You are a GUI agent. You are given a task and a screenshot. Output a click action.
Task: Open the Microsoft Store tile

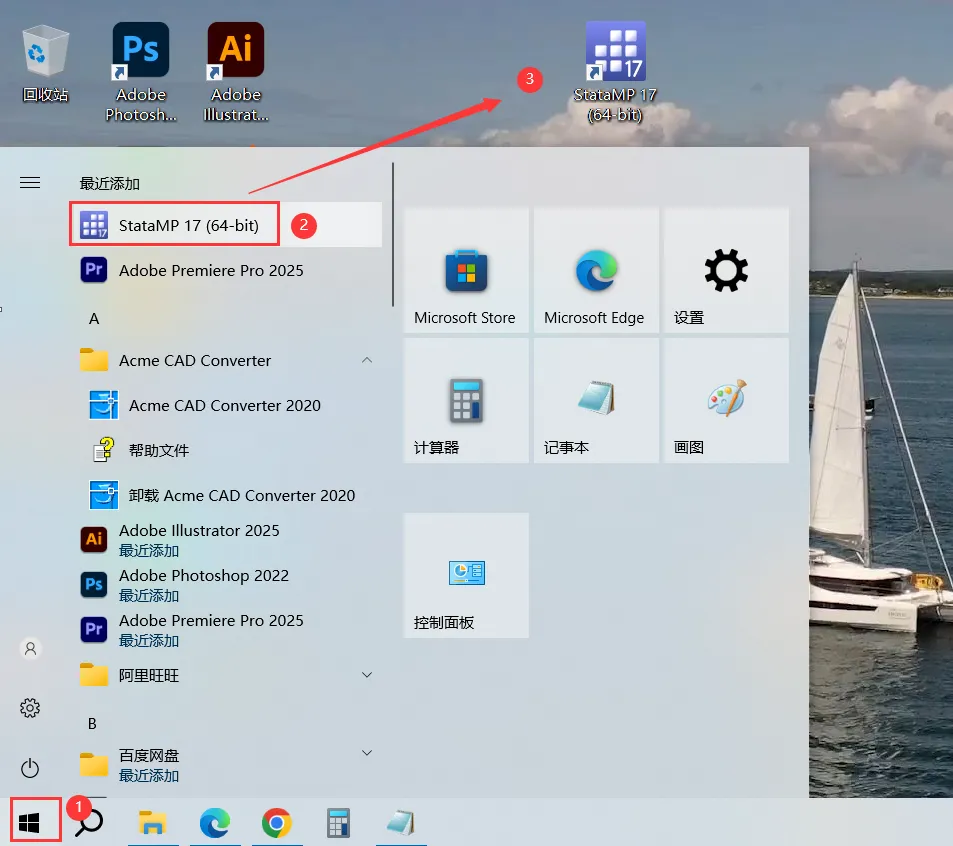click(x=466, y=270)
